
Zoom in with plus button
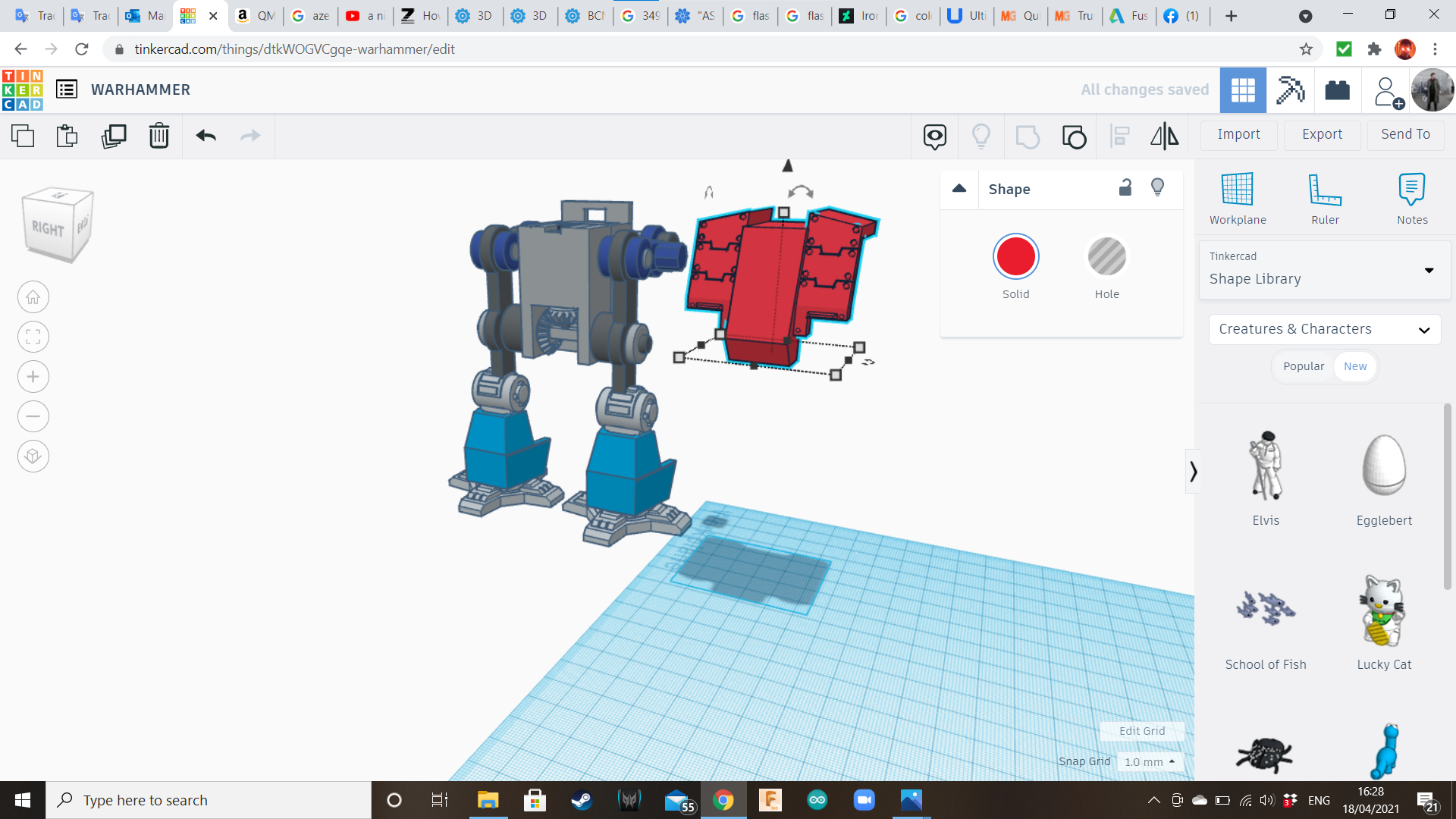[33, 377]
